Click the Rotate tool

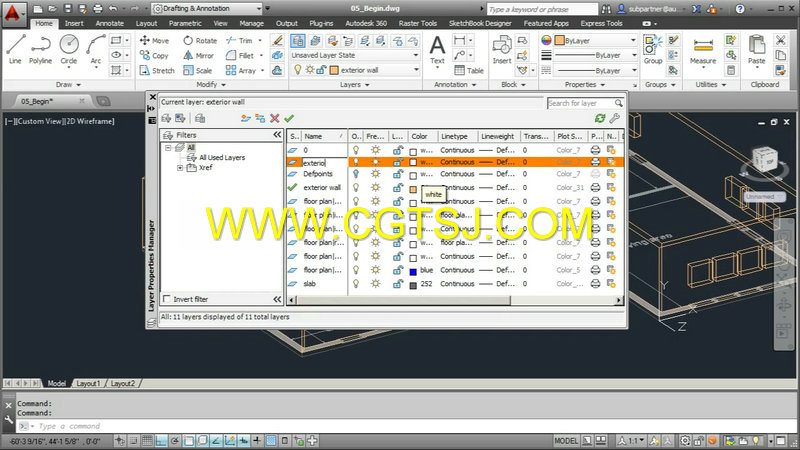200,40
